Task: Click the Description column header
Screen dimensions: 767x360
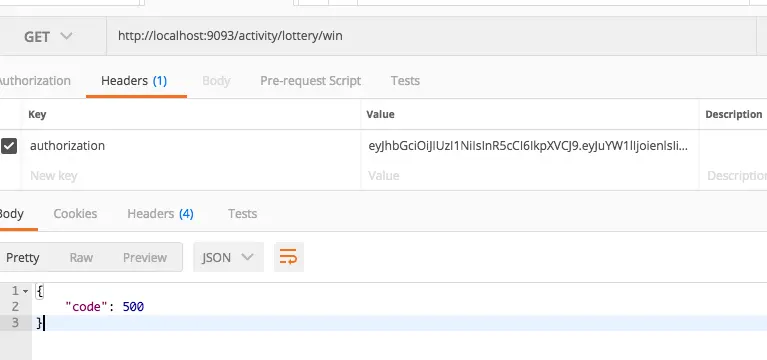Action: tap(733, 114)
